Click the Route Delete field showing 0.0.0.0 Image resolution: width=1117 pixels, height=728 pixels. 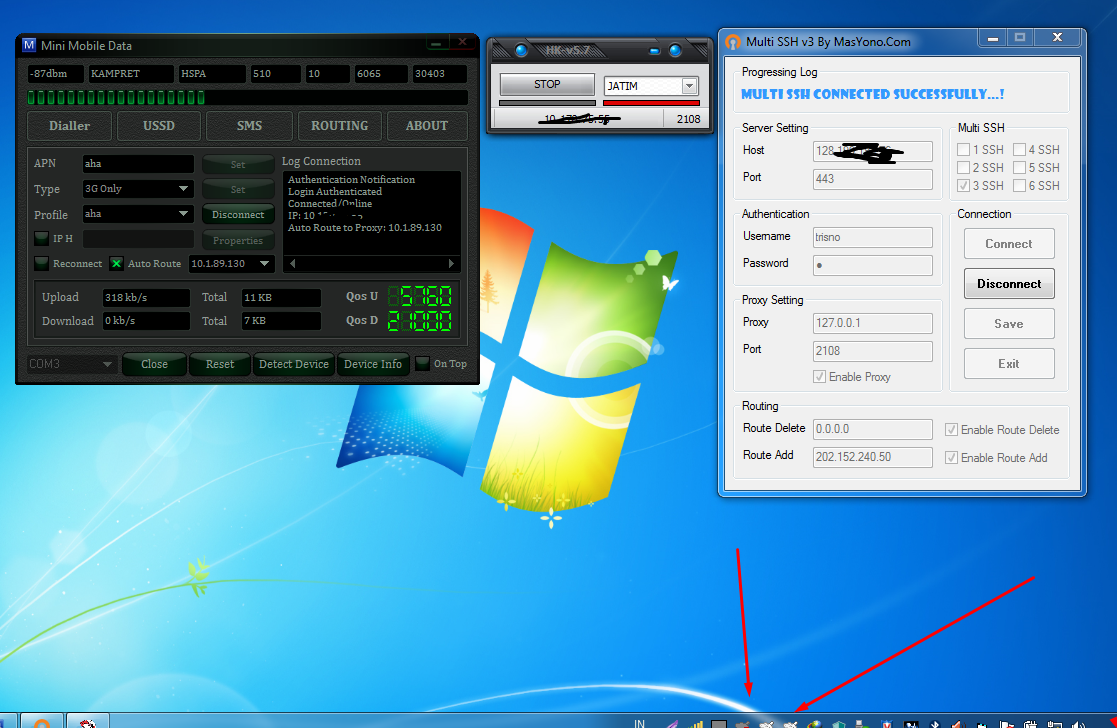tap(873, 429)
